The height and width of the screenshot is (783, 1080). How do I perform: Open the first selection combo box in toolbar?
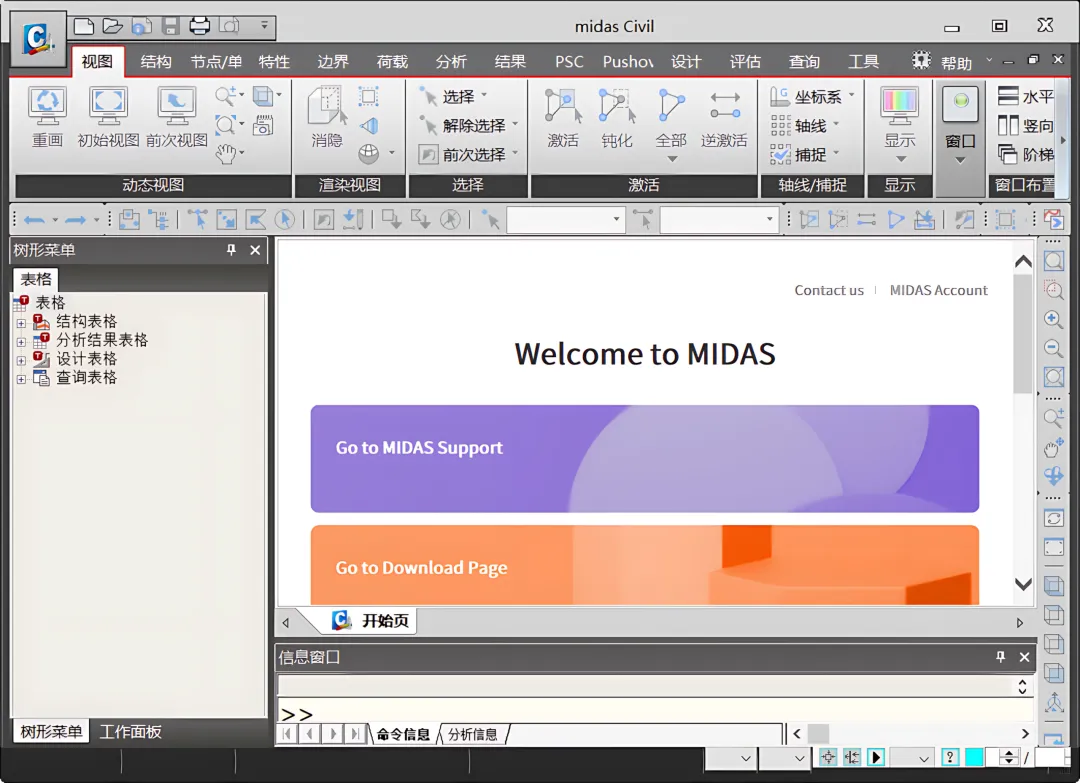(565, 220)
